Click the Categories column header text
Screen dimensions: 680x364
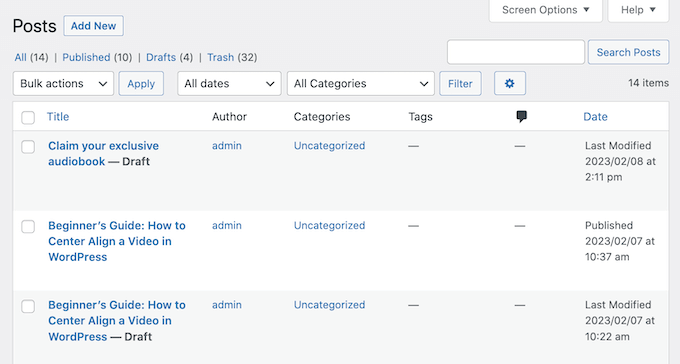(322, 117)
